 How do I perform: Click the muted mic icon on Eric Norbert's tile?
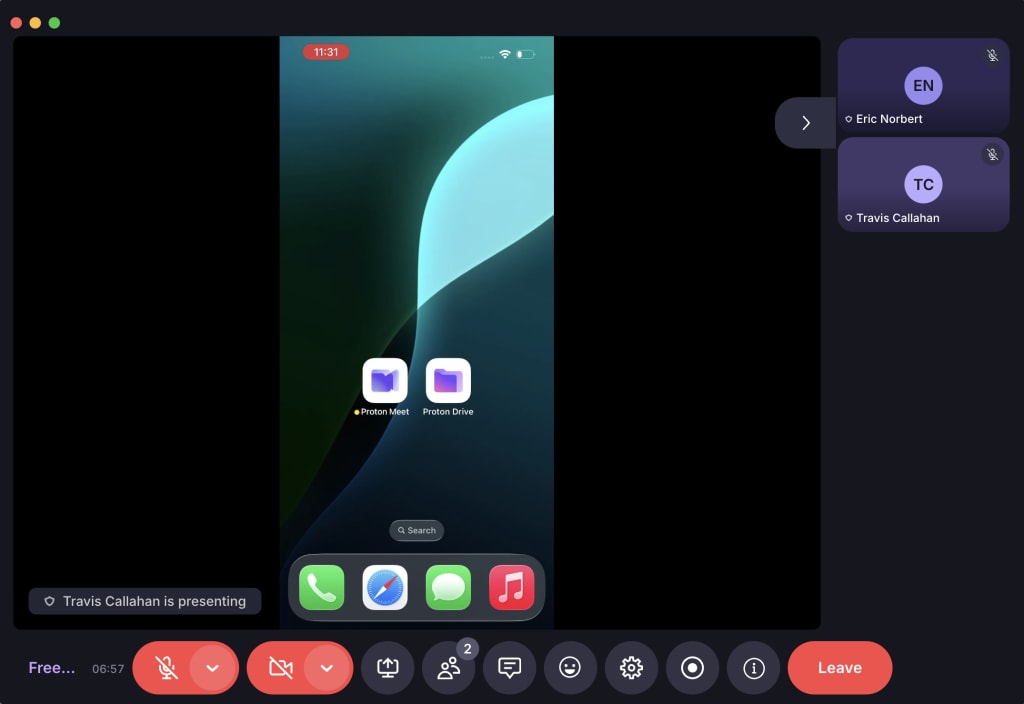(x=992, y=56)
